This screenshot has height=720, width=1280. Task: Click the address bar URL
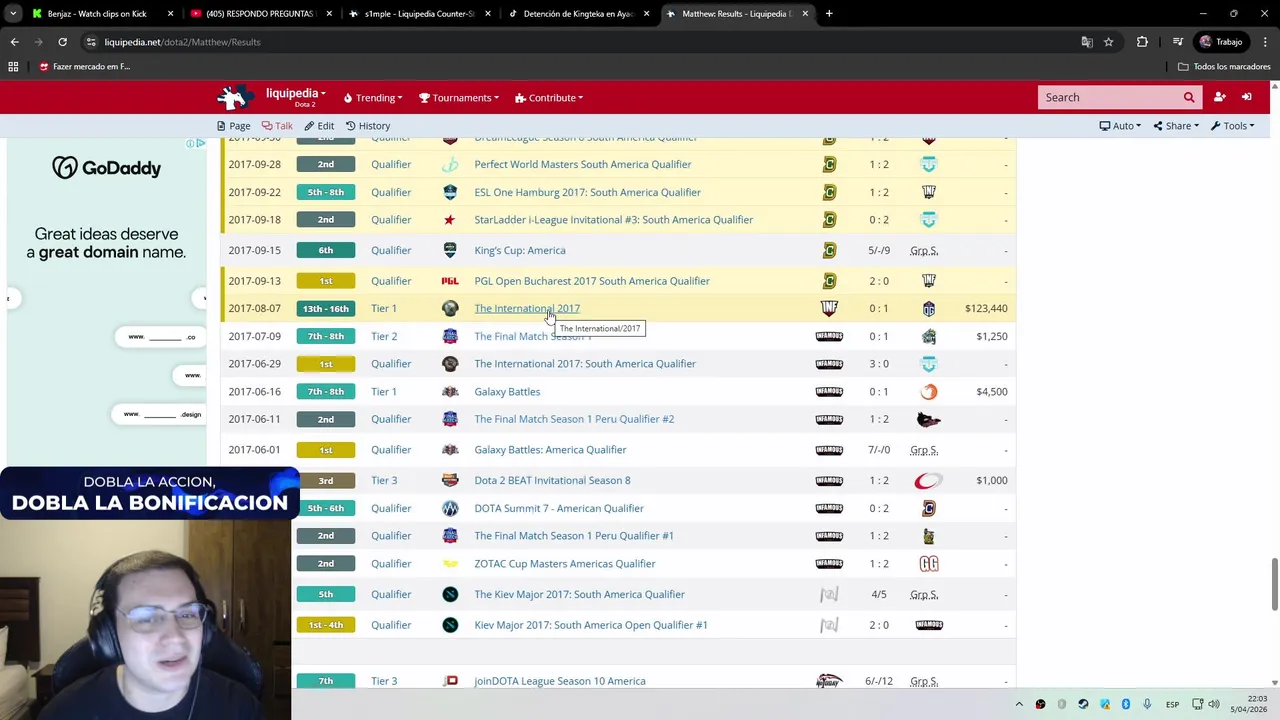point(182,42)
